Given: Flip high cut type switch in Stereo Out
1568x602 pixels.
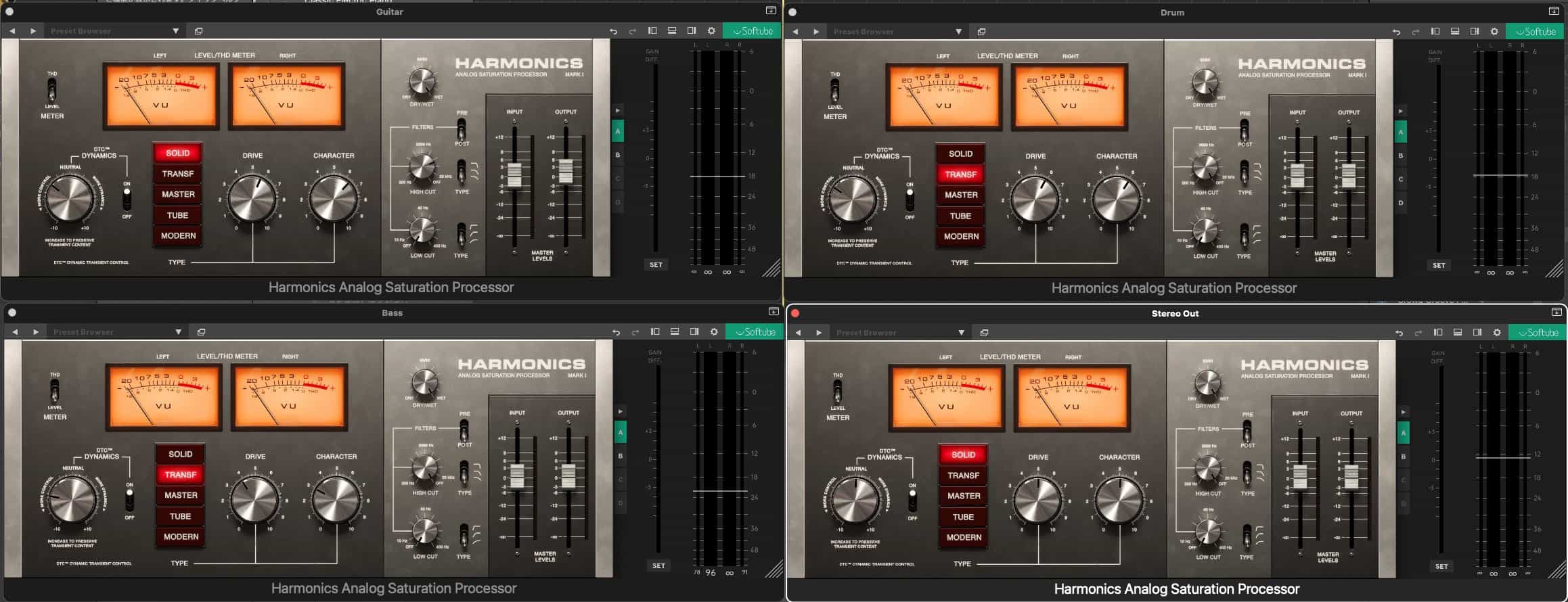Looking at the screenshot, I should tap(1247, 473).
